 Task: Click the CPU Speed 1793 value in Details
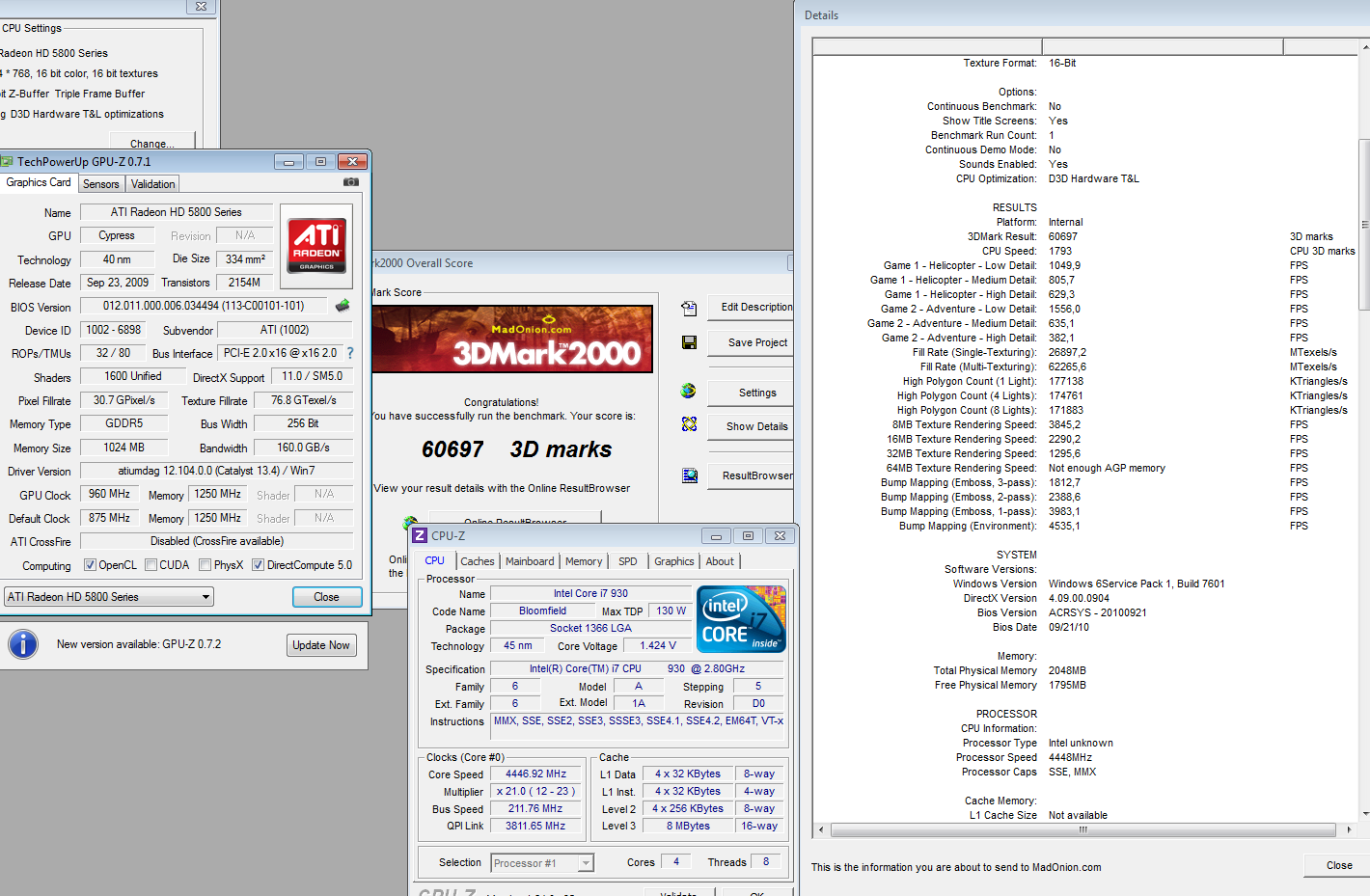1060,251
